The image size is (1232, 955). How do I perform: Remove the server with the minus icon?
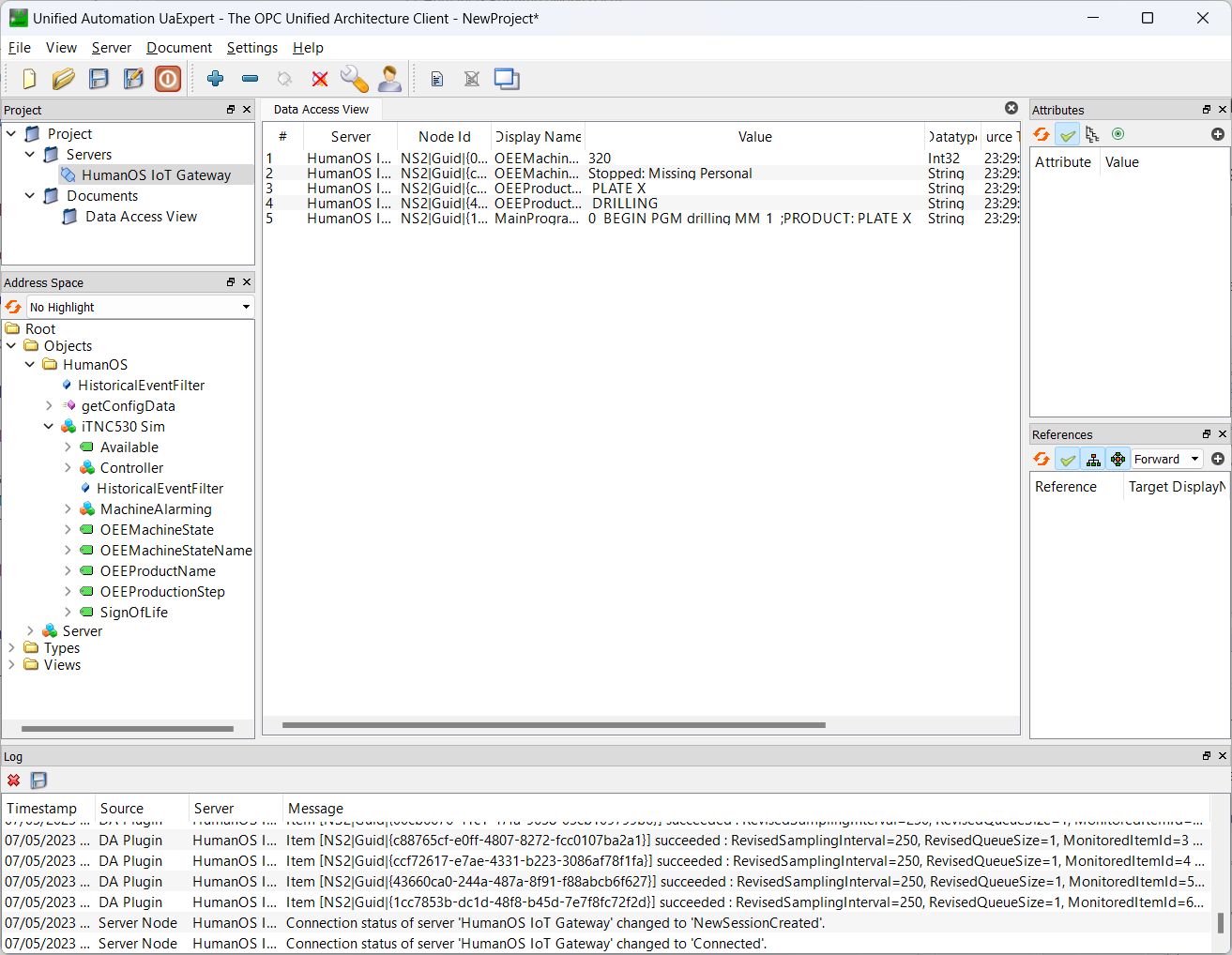(250, 79)
